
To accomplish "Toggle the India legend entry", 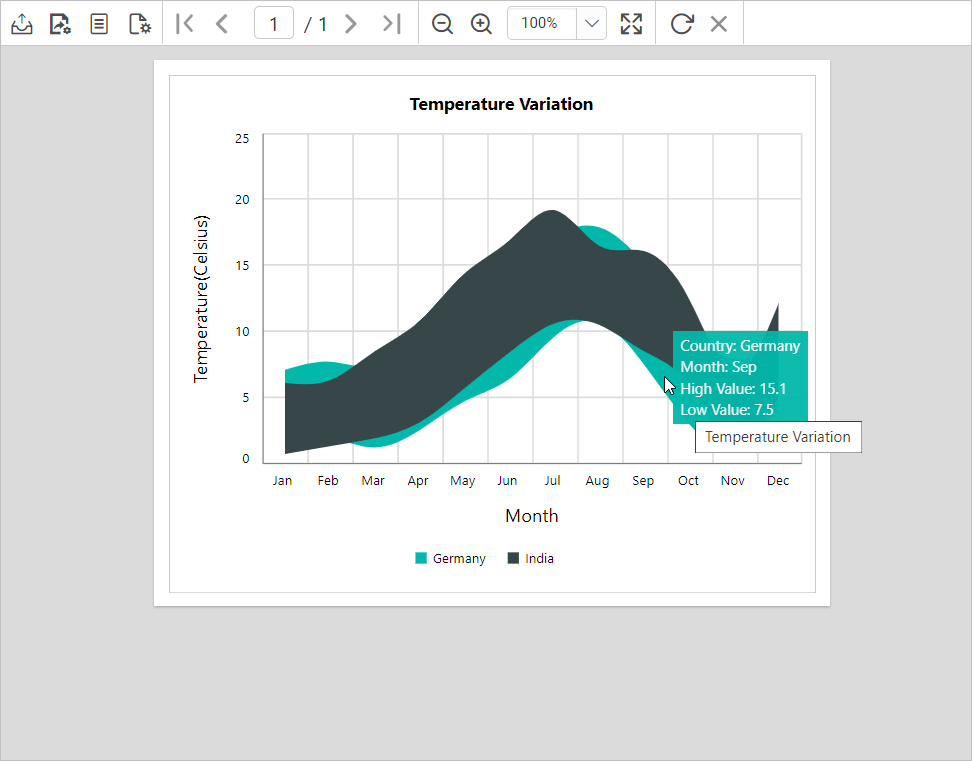I will click(x=539, y=559).
